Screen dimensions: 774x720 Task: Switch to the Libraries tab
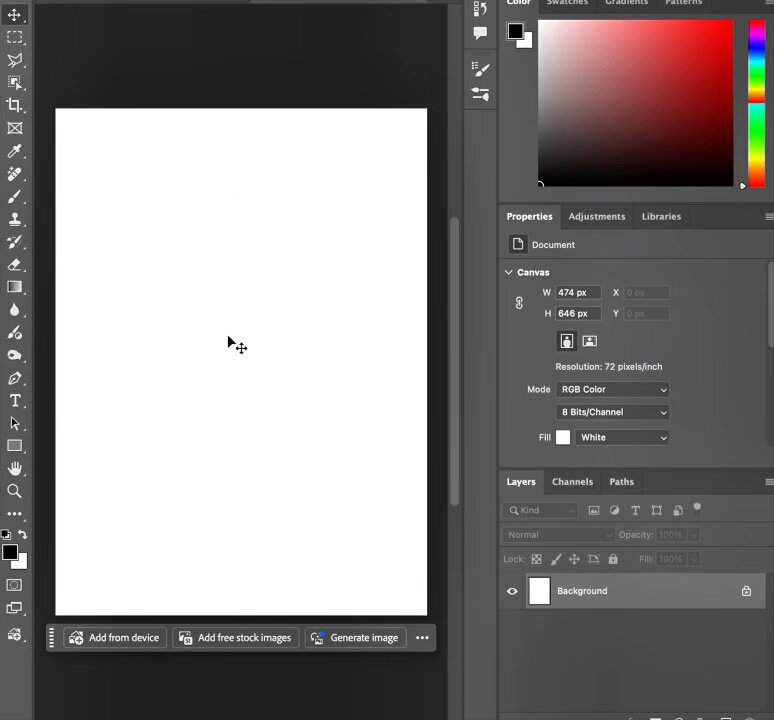click(x=661, y=217)
